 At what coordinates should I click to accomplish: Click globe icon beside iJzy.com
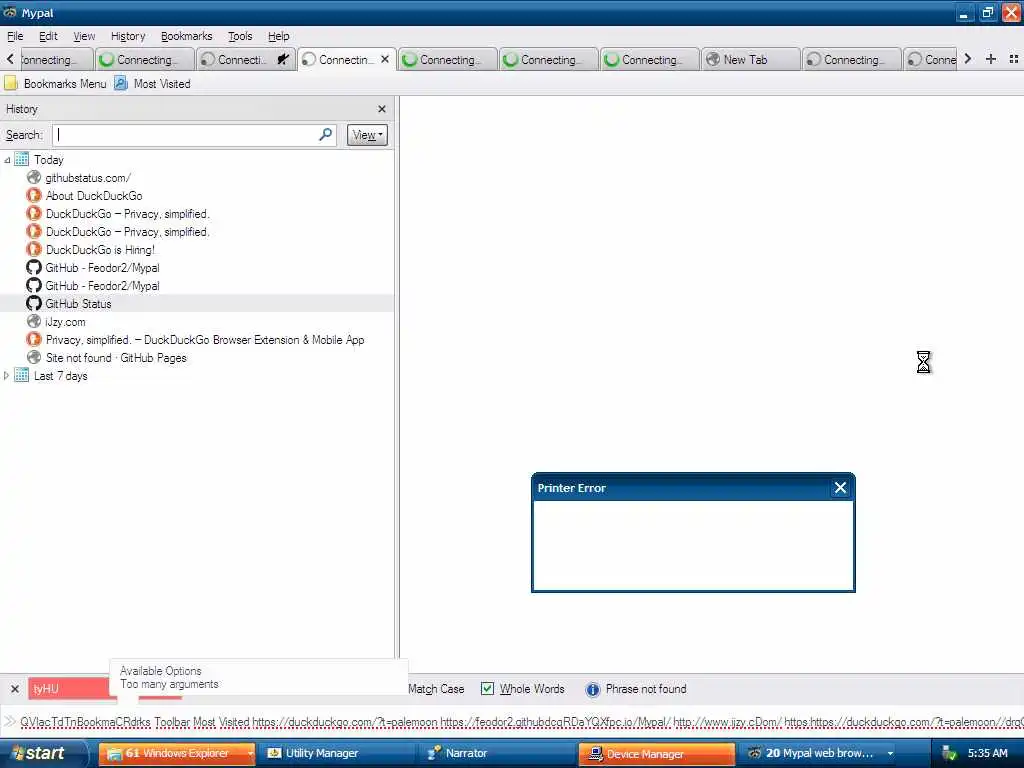[34, 321]
